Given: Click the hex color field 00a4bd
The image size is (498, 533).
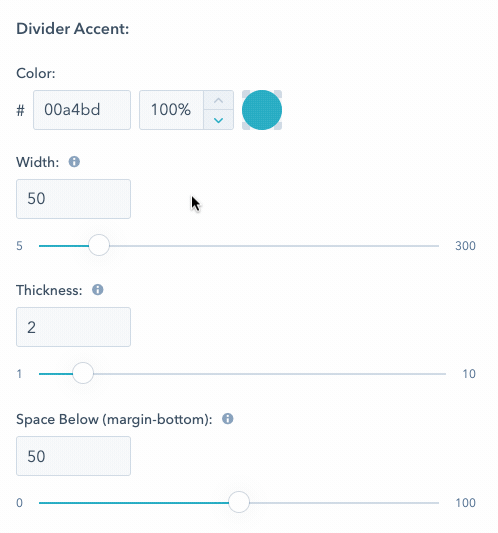Looking at the screenshot, I should (x=82, y=110).
